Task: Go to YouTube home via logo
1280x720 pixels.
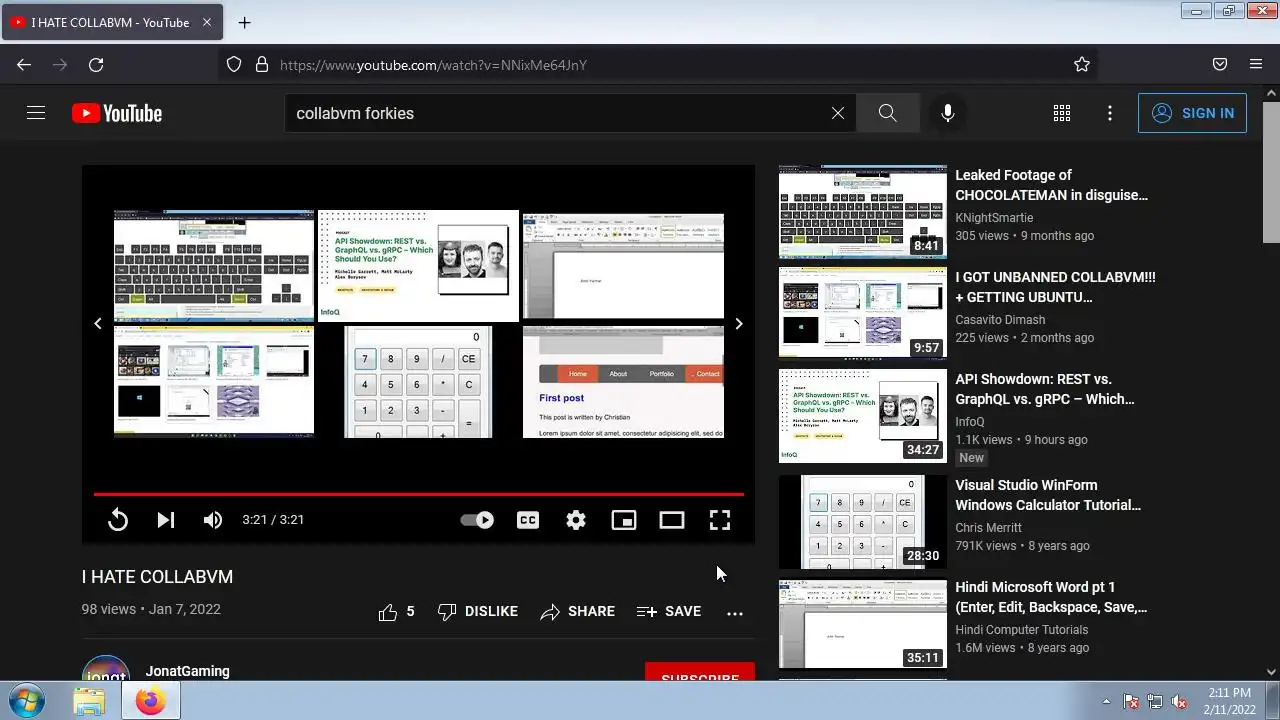Action: pyautogui.click(x=117, y=113)
